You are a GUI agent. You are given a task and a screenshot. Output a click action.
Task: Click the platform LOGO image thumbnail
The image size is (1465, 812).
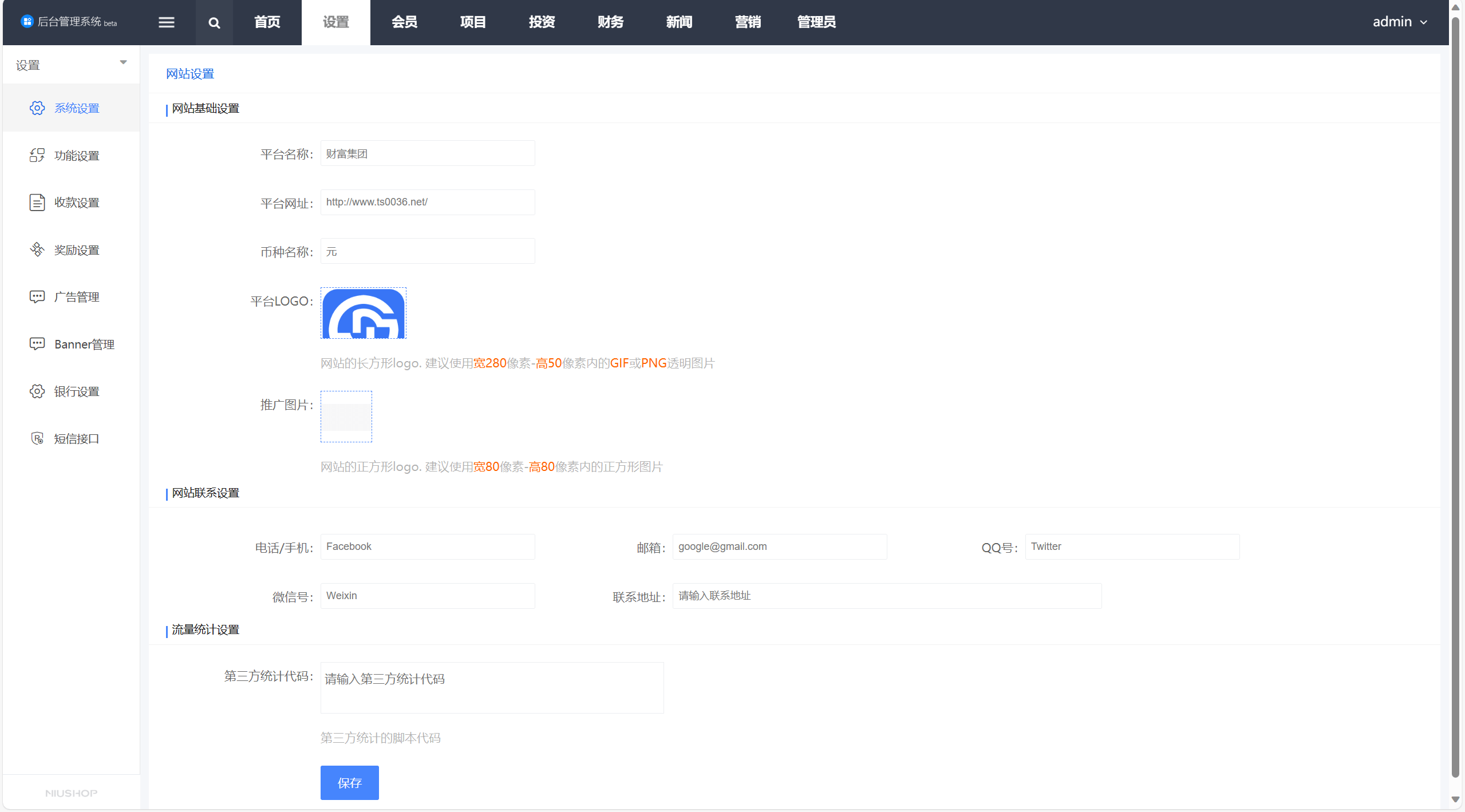[x=364, y=313]
